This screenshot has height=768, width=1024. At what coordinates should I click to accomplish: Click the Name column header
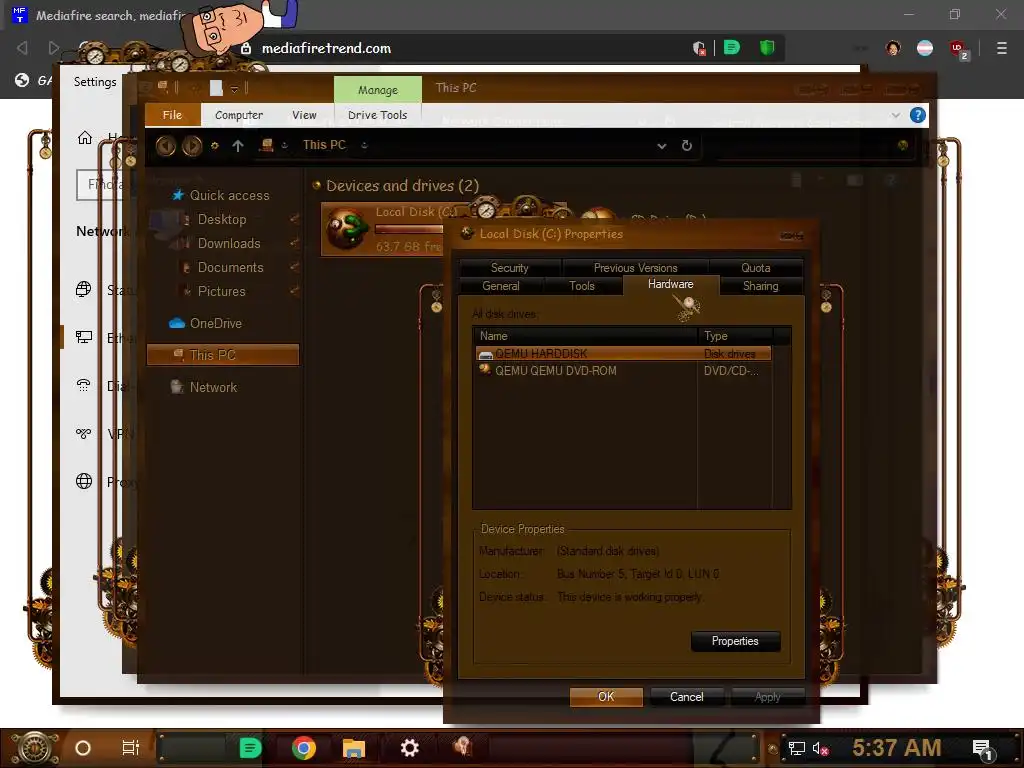586,336
